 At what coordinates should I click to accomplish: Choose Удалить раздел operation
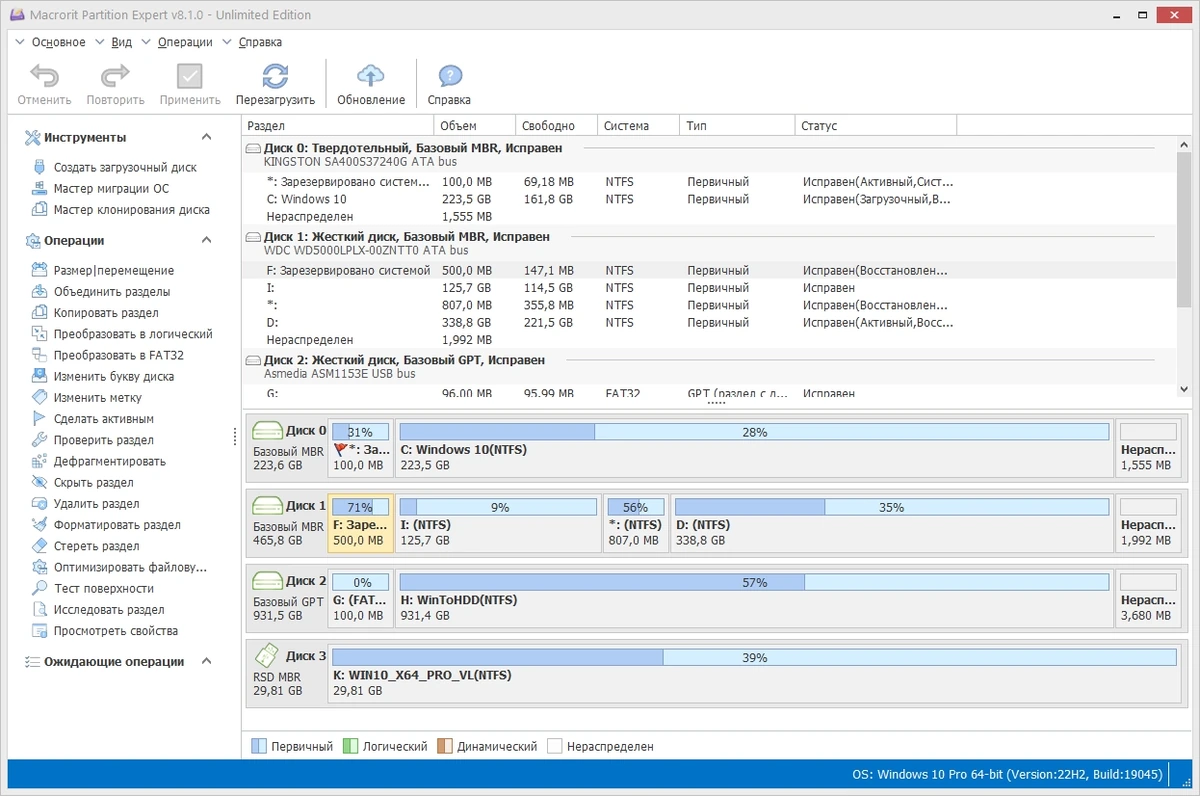(x=97, y=504)
